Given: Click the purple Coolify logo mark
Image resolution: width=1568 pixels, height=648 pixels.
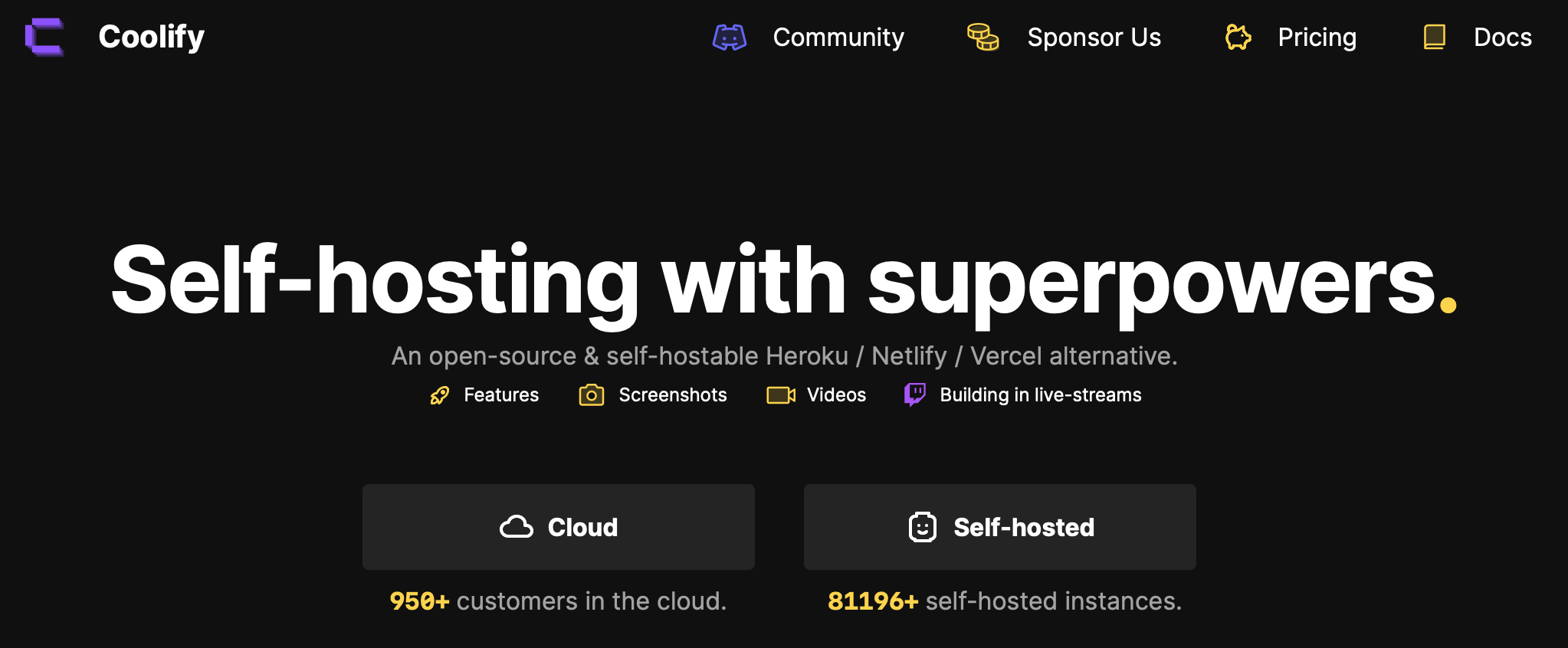Looking at the screenshot, I should [44, 36].
